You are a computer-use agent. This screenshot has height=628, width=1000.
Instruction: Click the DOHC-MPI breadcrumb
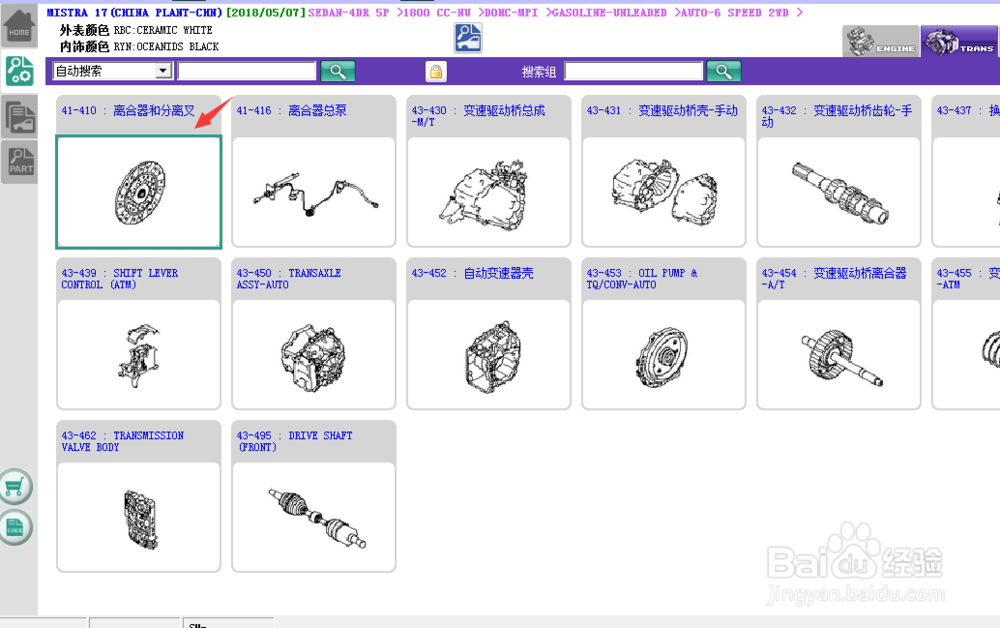[x=511, y=13]
